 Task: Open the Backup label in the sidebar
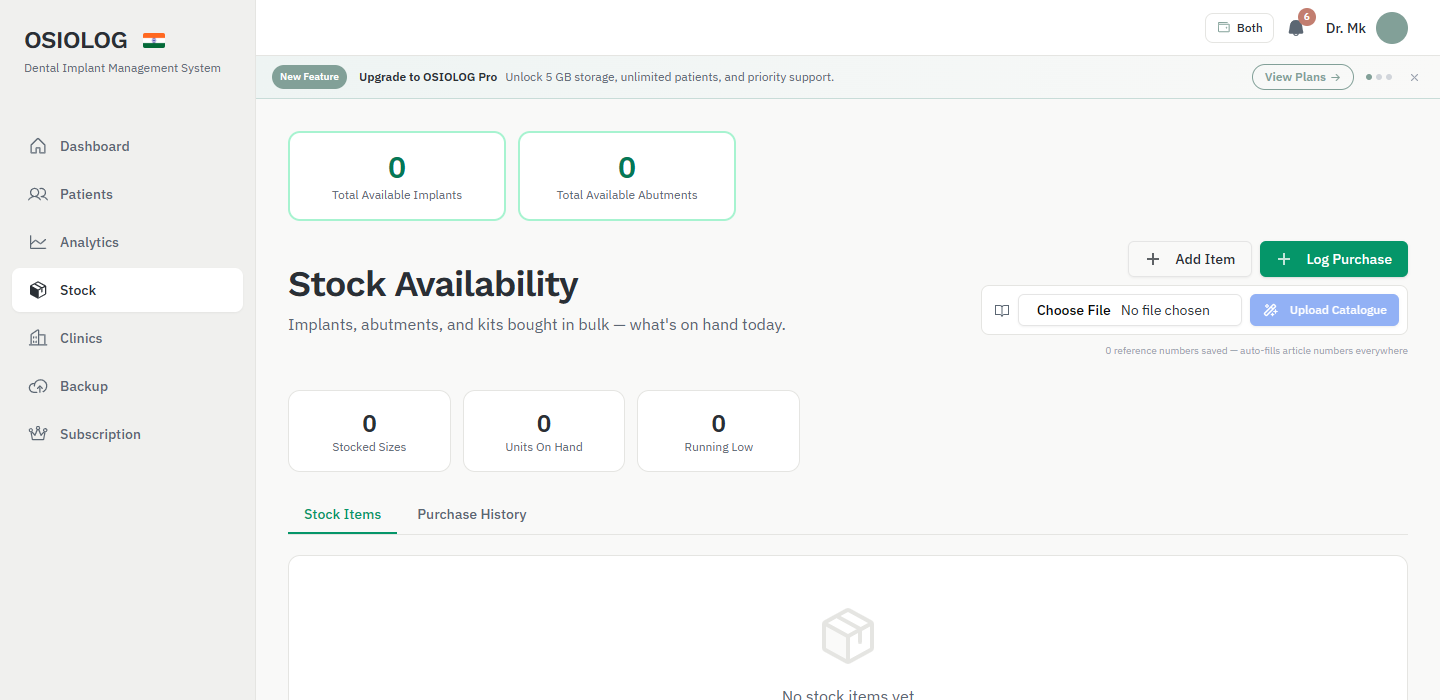coord(84,386)
